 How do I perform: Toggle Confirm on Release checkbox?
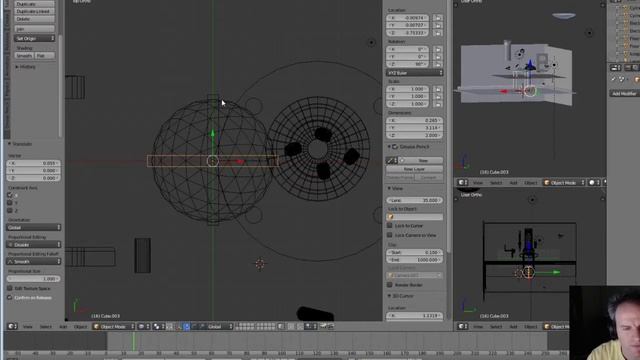[10, 298]
